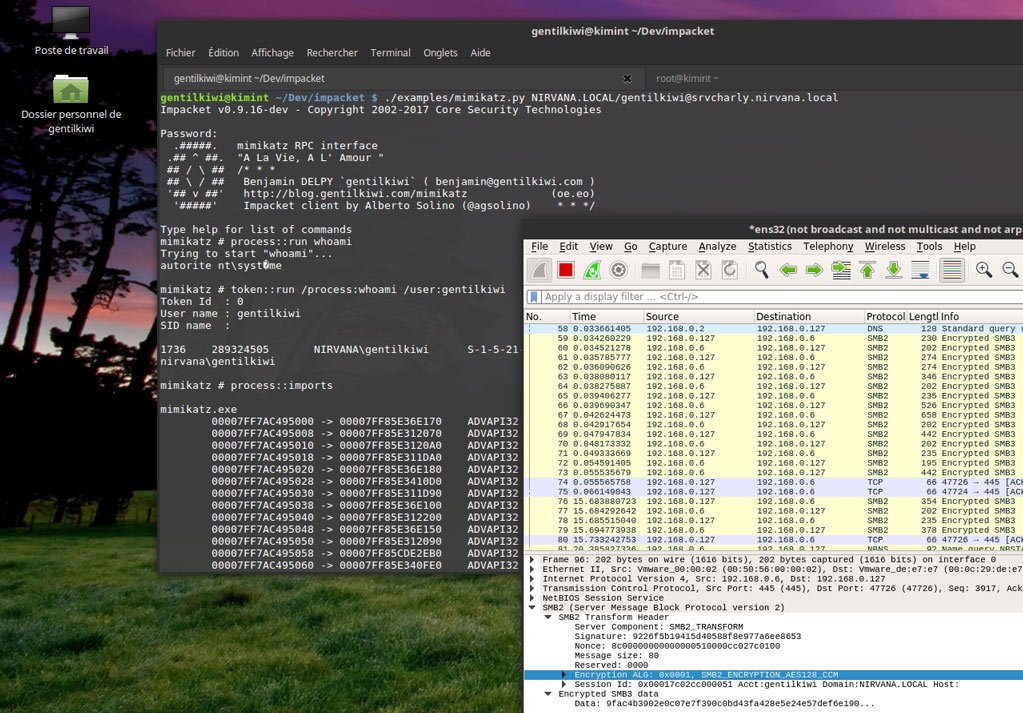Image resolution: width=1023 pixels, height=713 pixels.
Task: Close the capture file toolbar icon
Action: click(703, 270)
